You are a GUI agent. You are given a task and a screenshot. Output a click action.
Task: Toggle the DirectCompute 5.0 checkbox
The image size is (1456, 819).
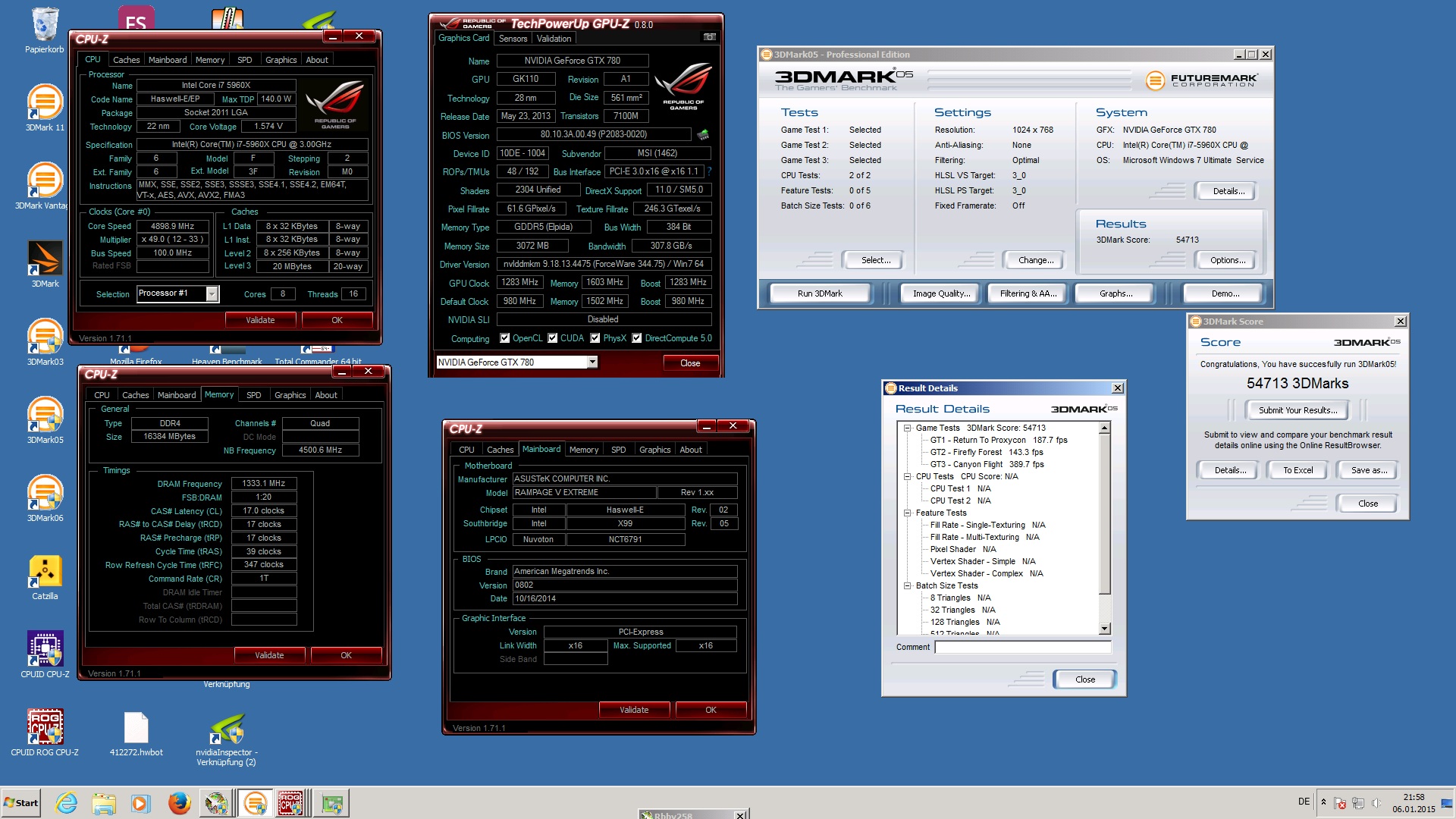pos(637,338)
